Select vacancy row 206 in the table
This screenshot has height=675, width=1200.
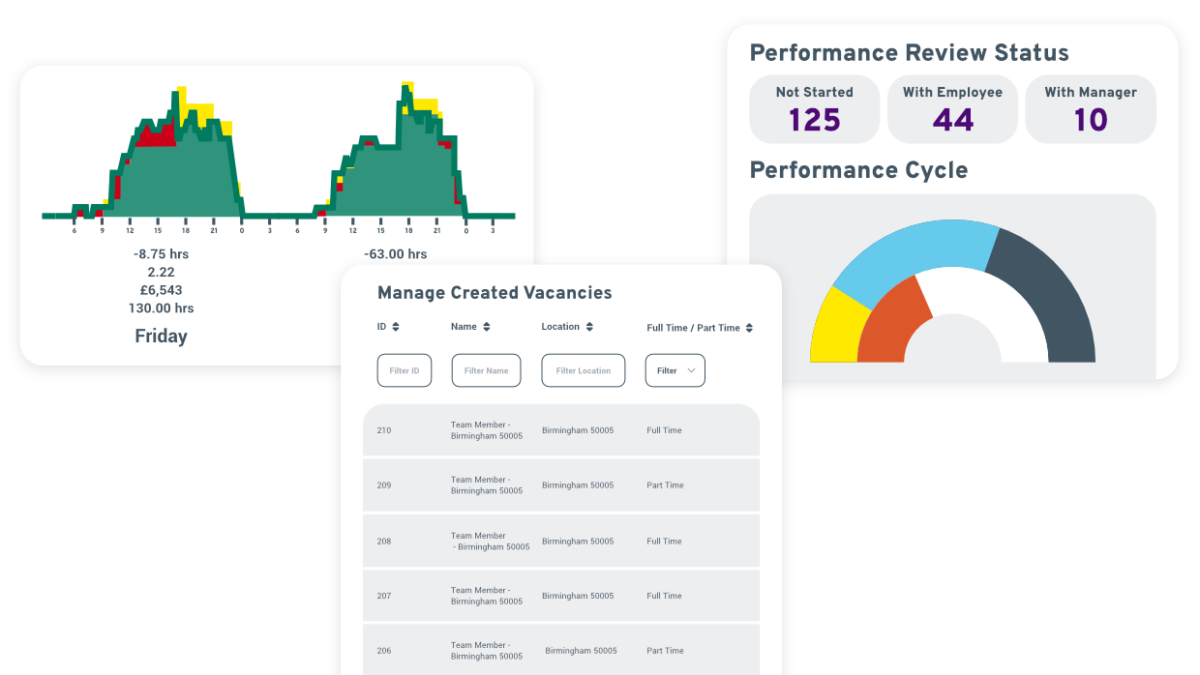tap(561, 649)
